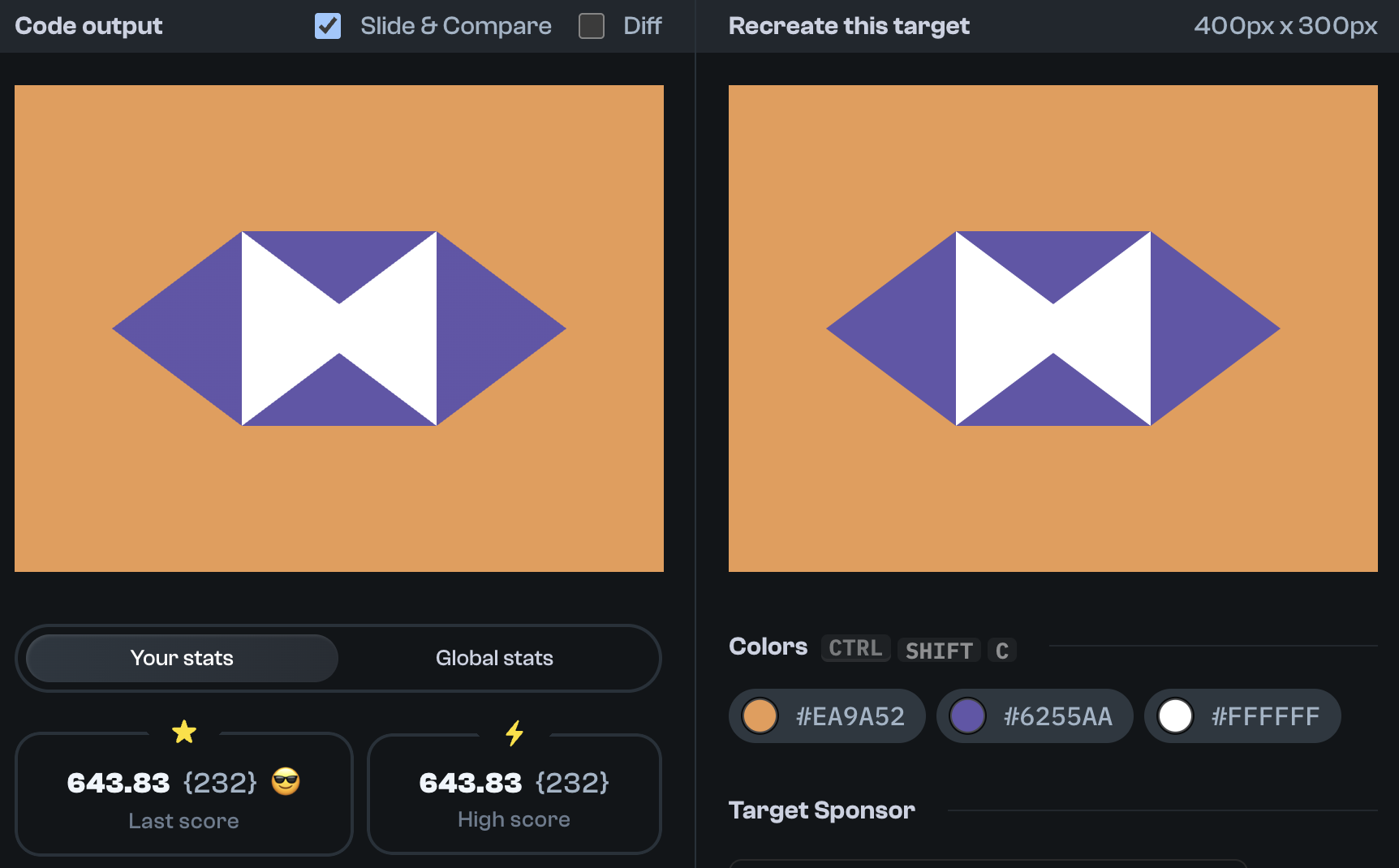Click the Target Sponsor heading
The image size is (1399, 868).
pyautogui.click(x=821, y=810)
